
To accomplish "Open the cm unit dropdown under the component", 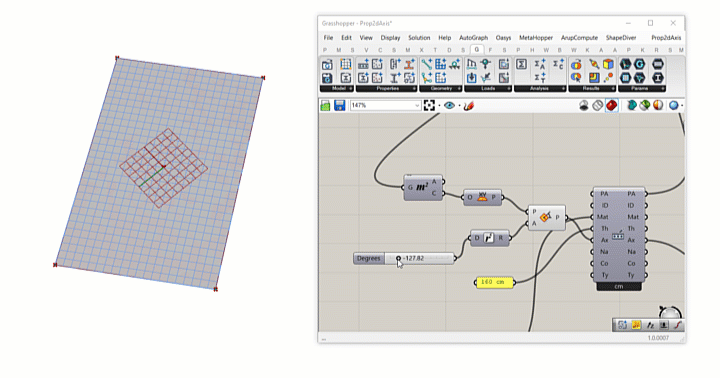I will pyautogui.click(x=619, y=287).
